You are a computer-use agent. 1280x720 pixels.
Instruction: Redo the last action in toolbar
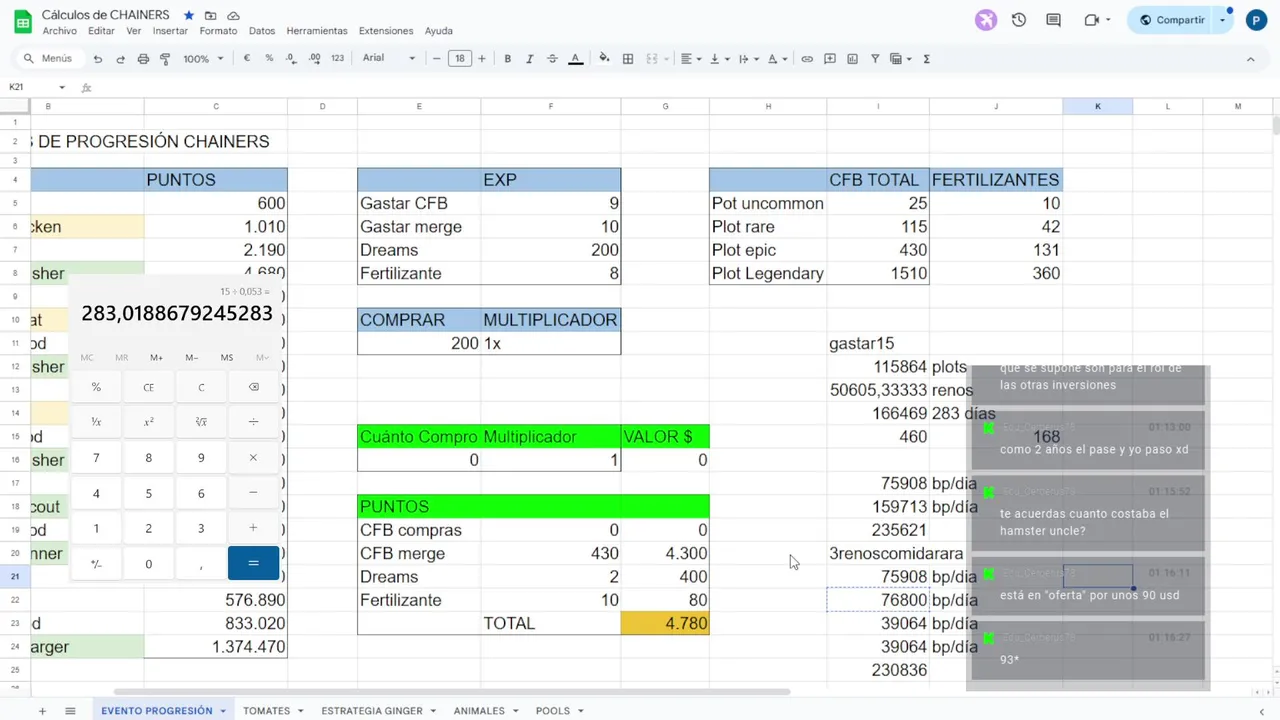point(121,59)
